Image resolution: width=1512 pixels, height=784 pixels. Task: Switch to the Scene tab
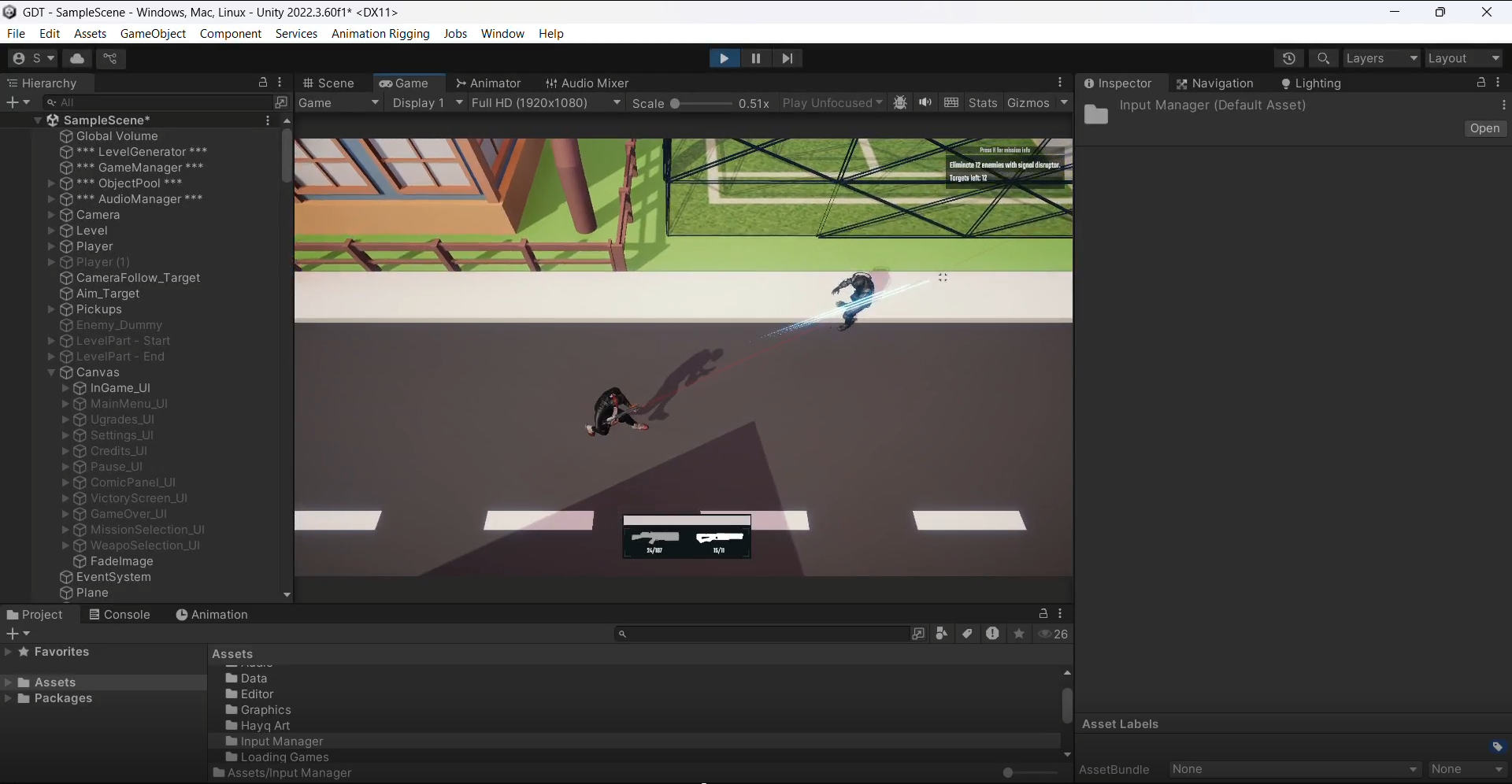pos(329,83)
